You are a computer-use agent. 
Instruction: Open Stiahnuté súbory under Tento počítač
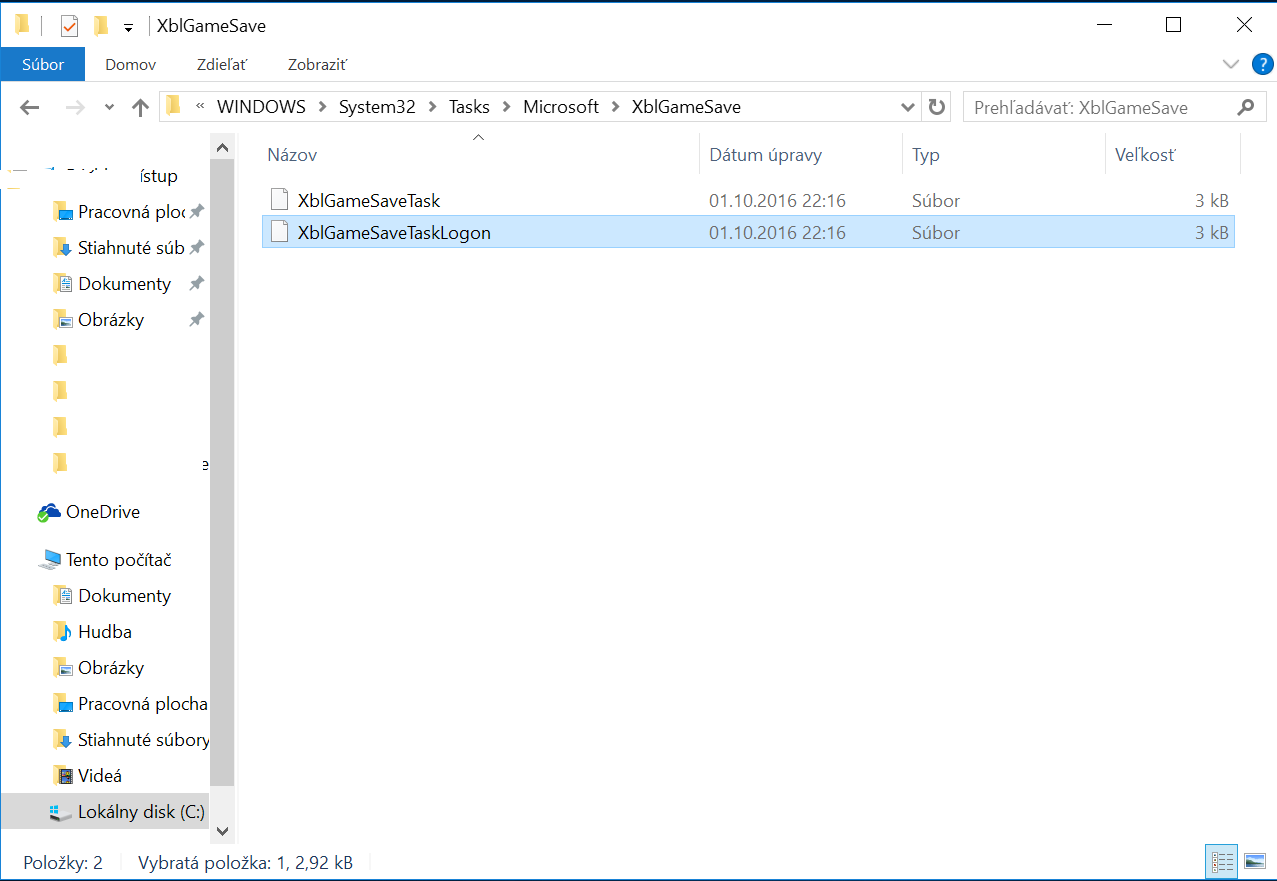point(144,740)
